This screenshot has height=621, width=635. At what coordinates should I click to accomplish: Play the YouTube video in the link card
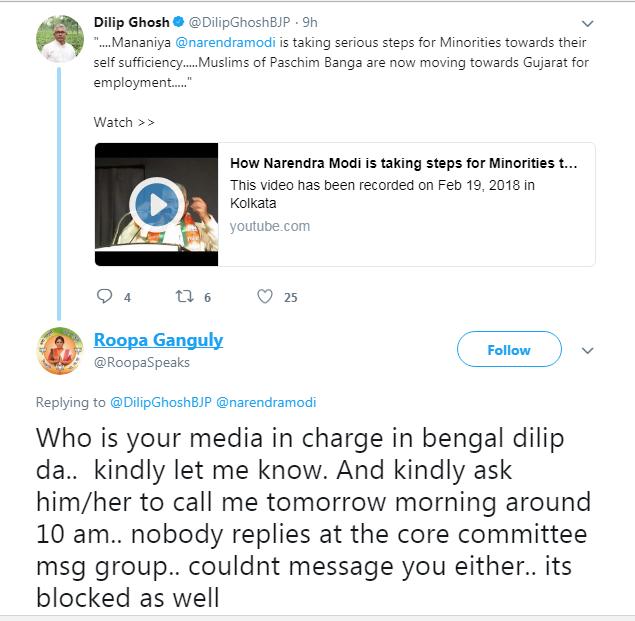(x=157, y=205)
